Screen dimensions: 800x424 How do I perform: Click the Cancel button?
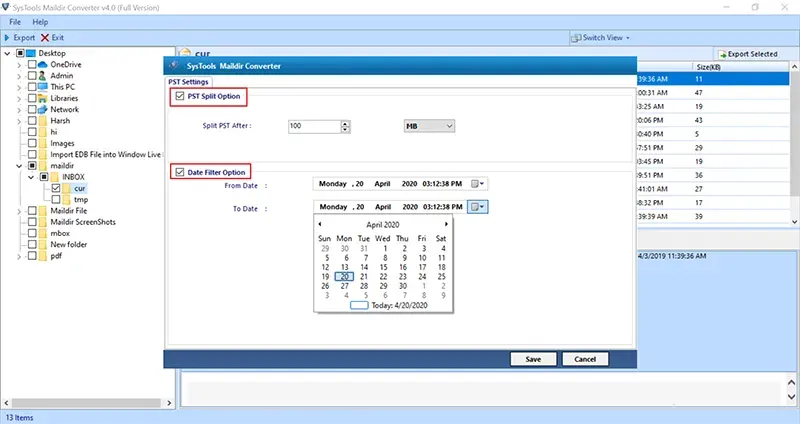click(x=585, y=359)
